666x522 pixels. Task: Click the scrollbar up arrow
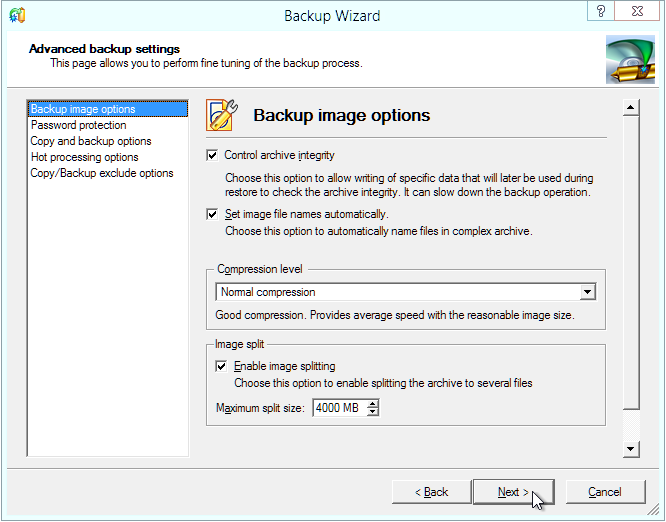click(631, 107)
